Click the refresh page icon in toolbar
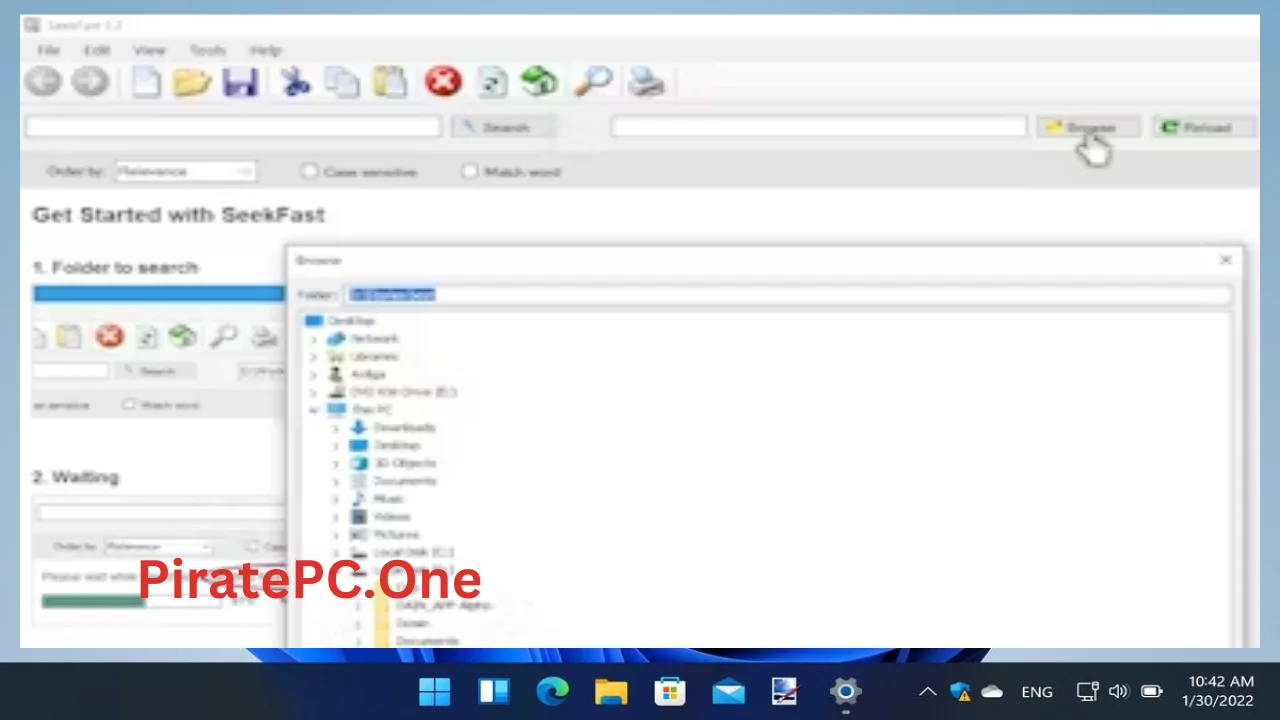 (x=492, y=82)
